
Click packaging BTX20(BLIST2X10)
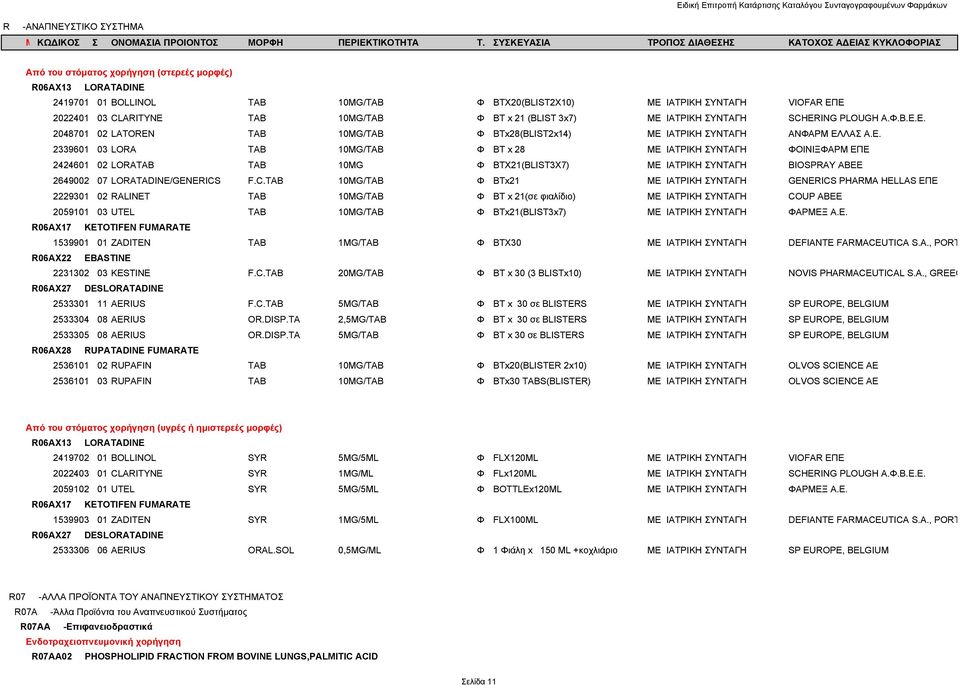[534, 103]
